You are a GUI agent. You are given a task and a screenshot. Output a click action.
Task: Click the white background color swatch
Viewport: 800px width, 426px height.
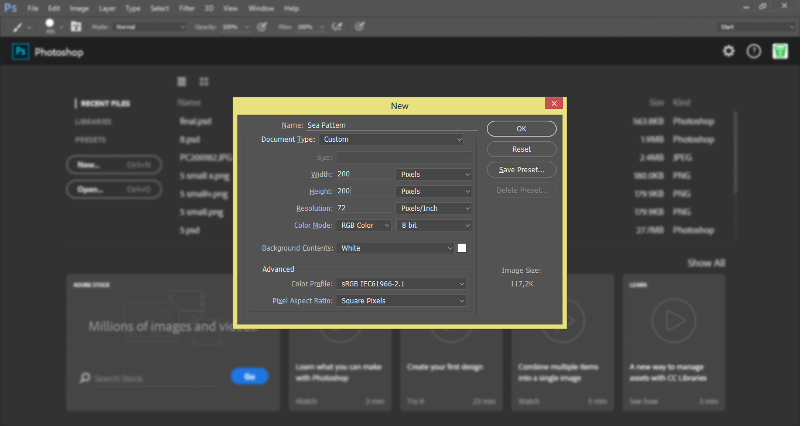tap(462, 248)
